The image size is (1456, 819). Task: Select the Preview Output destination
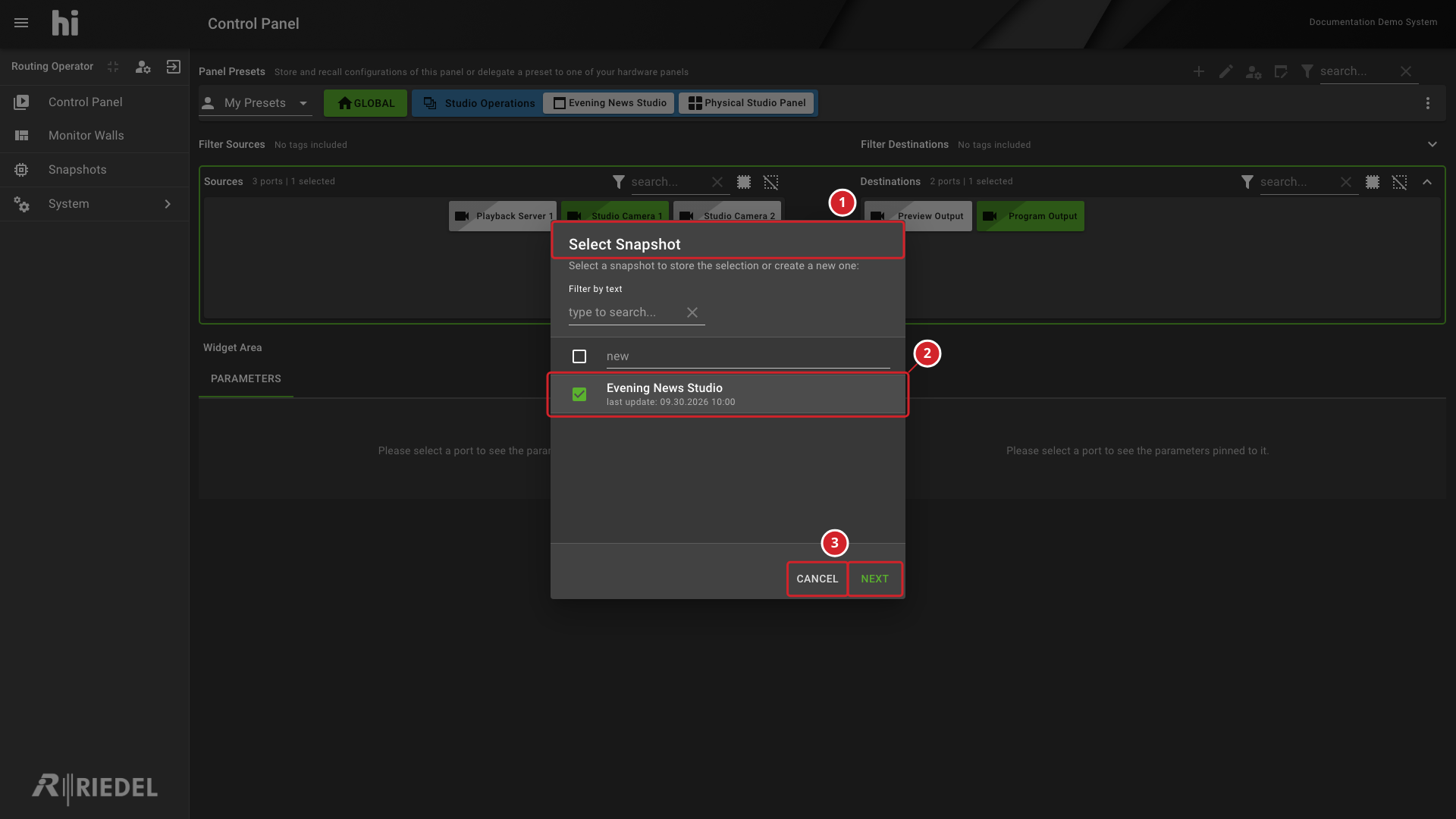click(918, 216)
